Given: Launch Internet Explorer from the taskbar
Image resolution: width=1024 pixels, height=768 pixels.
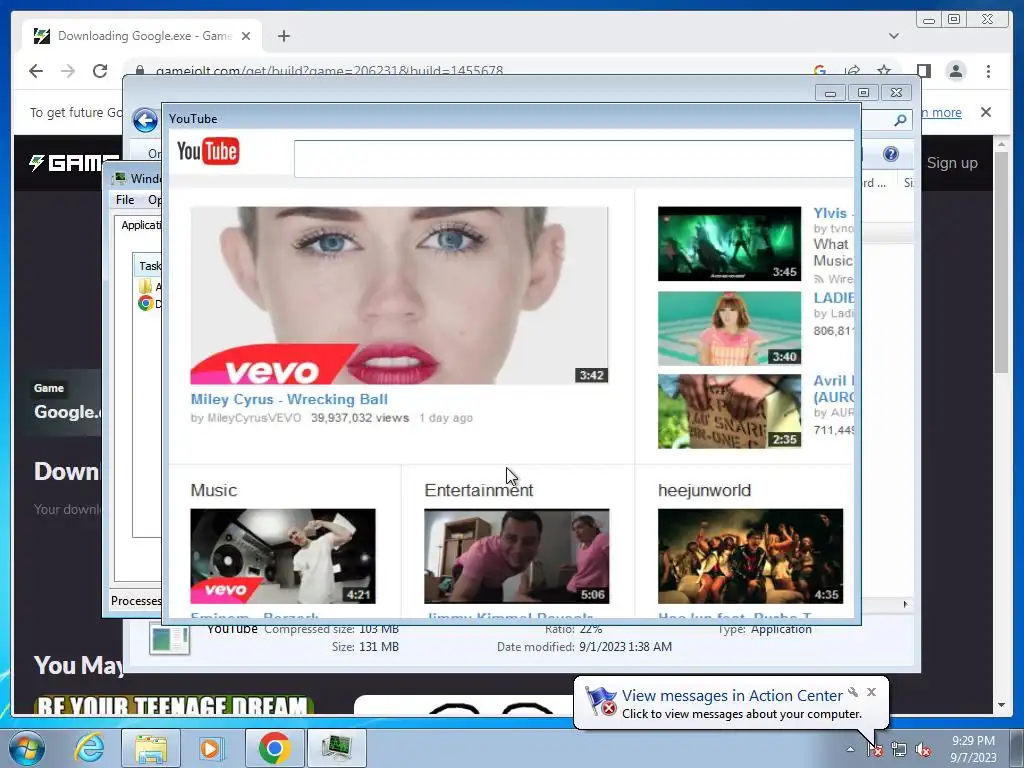Looking at the screenshot, I should coord(89,748).
